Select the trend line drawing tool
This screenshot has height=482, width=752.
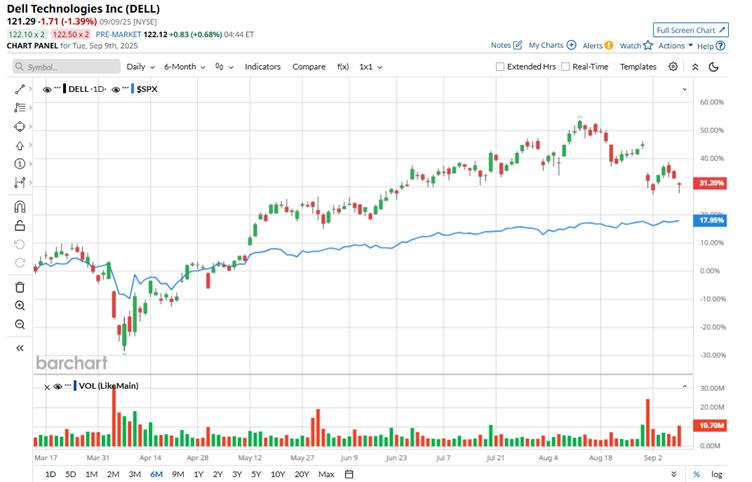point(20,89)
